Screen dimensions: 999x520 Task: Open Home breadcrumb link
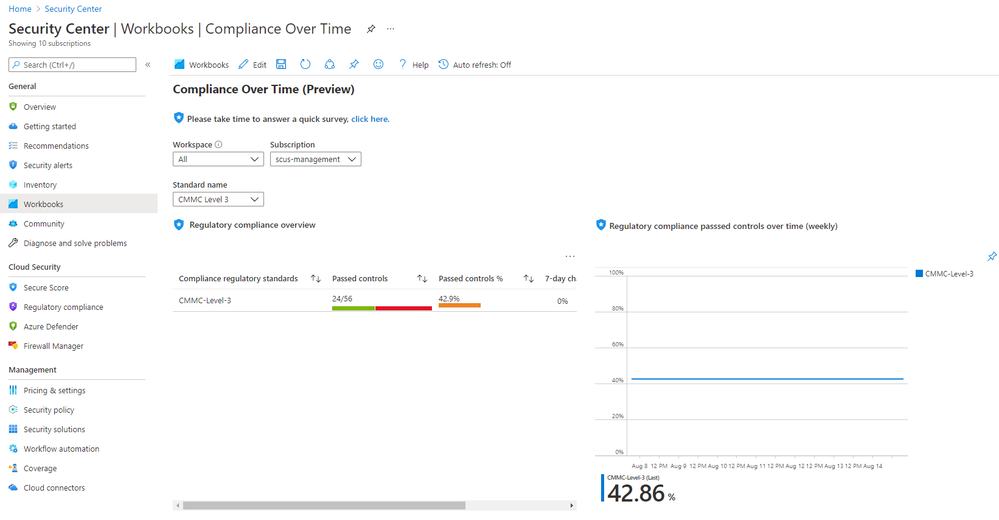(20, 9)
